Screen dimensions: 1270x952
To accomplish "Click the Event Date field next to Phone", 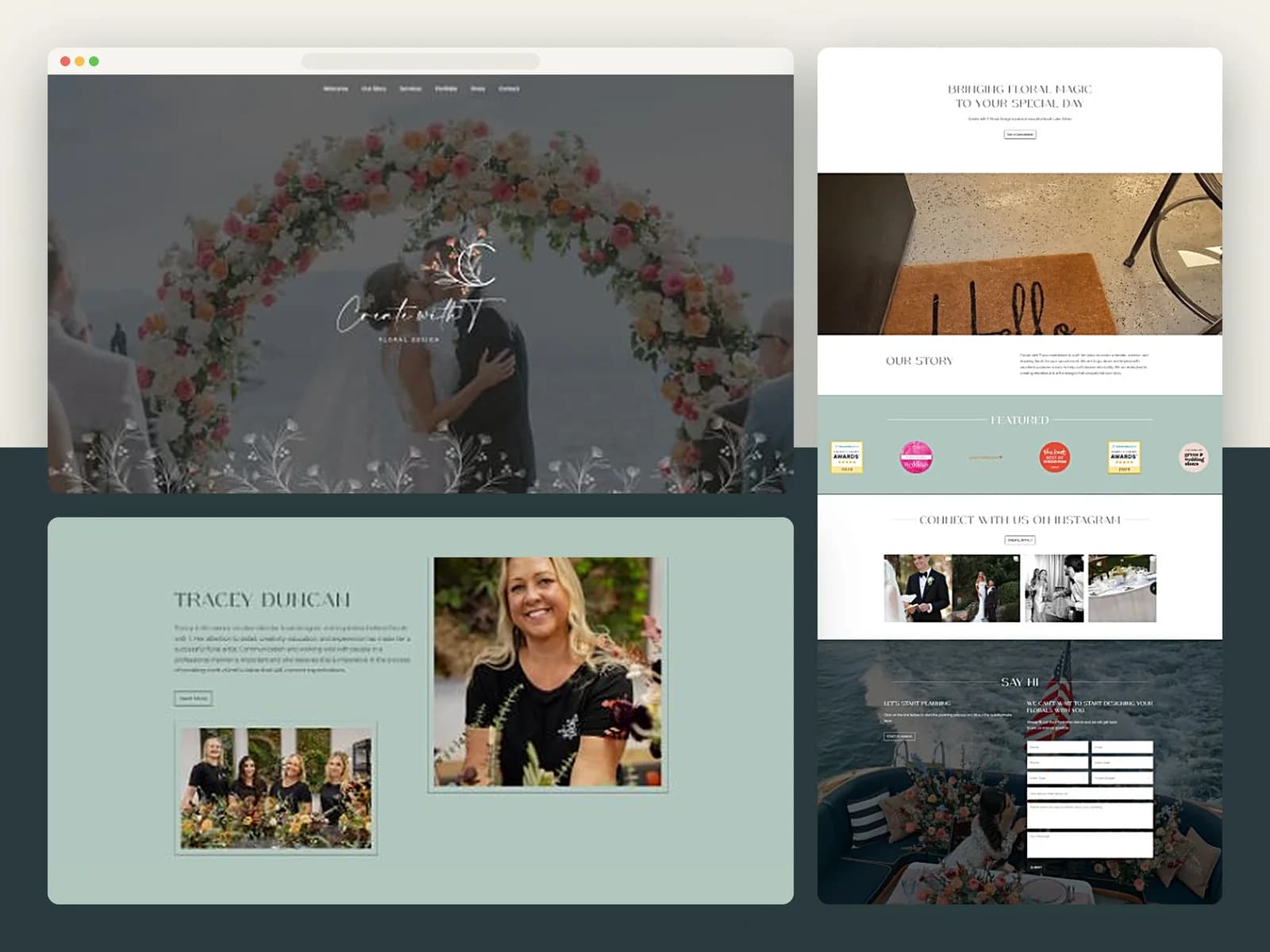I will click(1122, 762).
